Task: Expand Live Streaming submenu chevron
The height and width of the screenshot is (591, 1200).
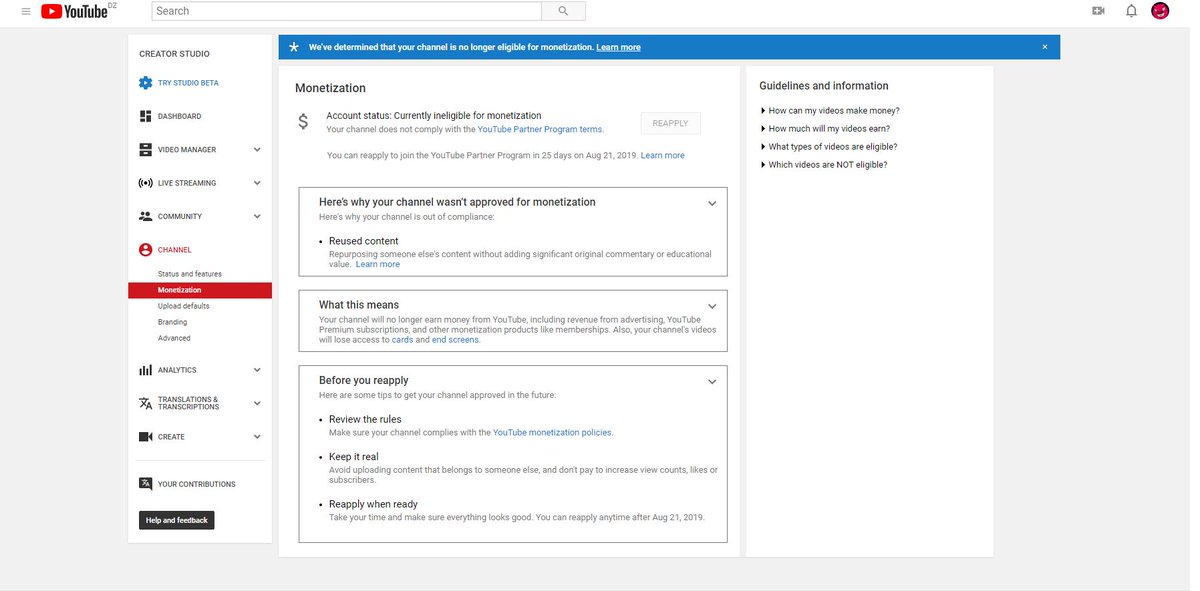Action: tap(257, 183)
